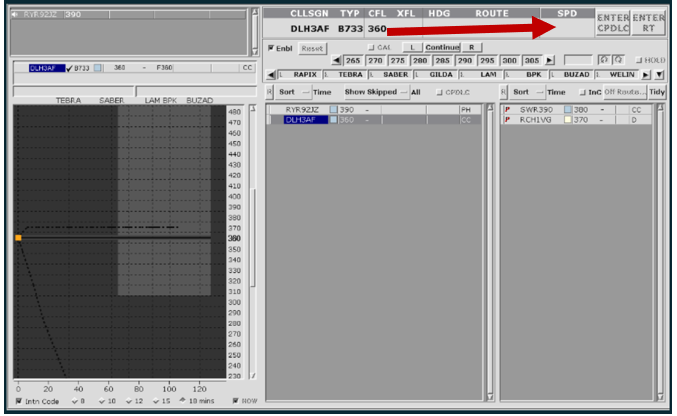Select flight level 270
The image size is (677, 416).
(x=375, y=60)
